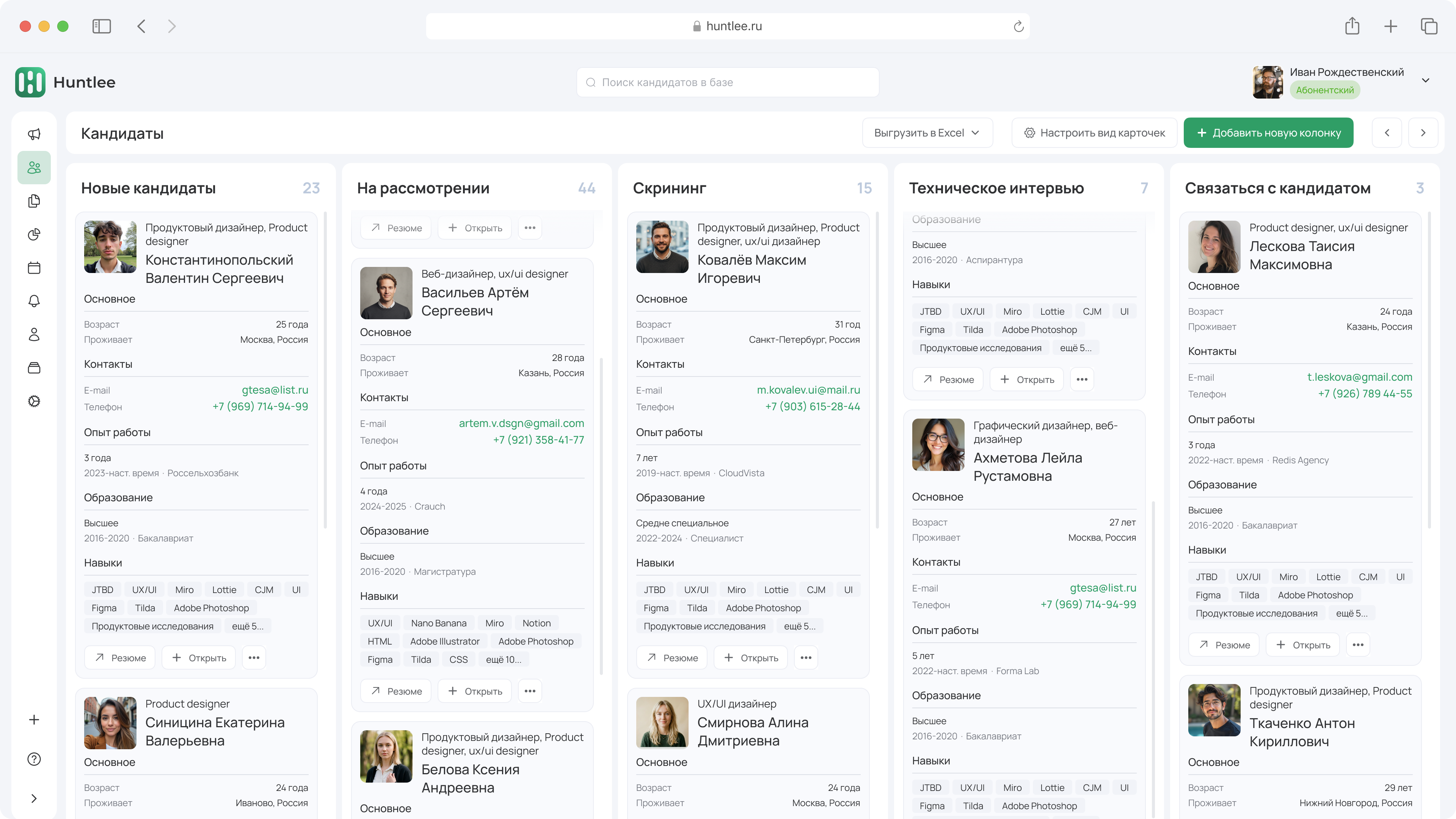Select the candidates people tab in sidebar

[34, 167]
